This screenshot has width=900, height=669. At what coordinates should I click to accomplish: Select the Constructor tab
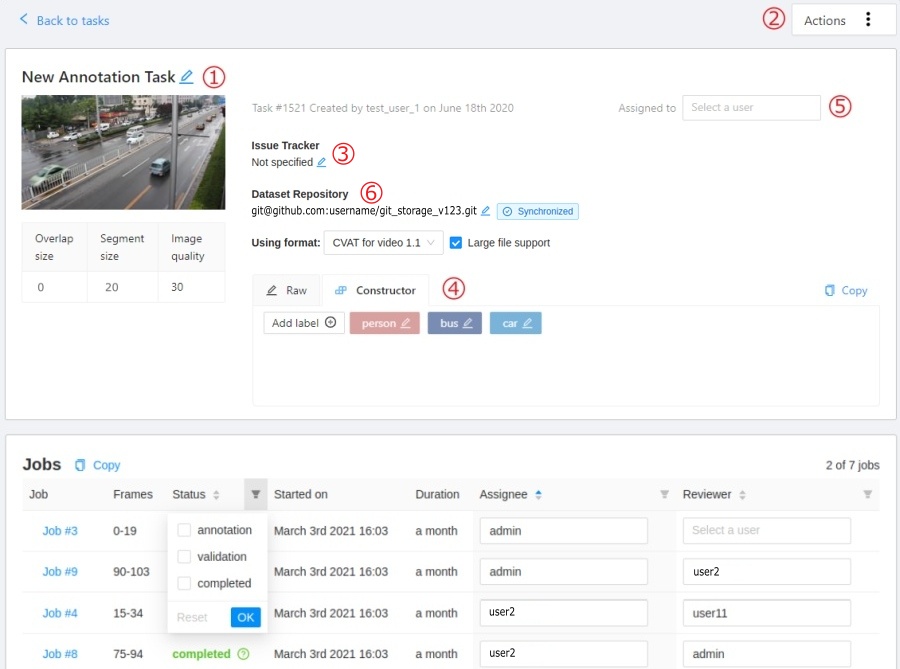coord(375,290)
